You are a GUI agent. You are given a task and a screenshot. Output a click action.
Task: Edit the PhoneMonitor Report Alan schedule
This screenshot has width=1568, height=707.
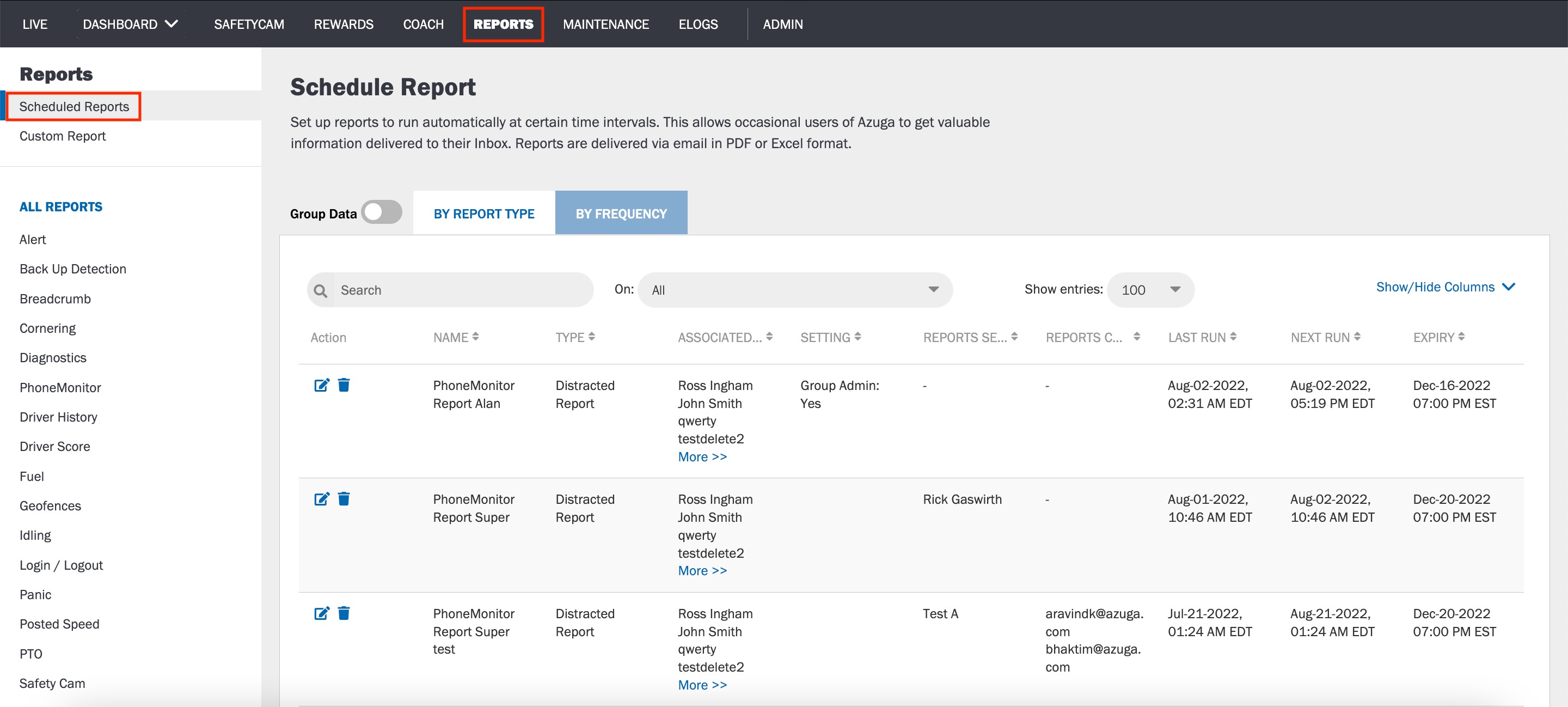click(x=321, y=385)
